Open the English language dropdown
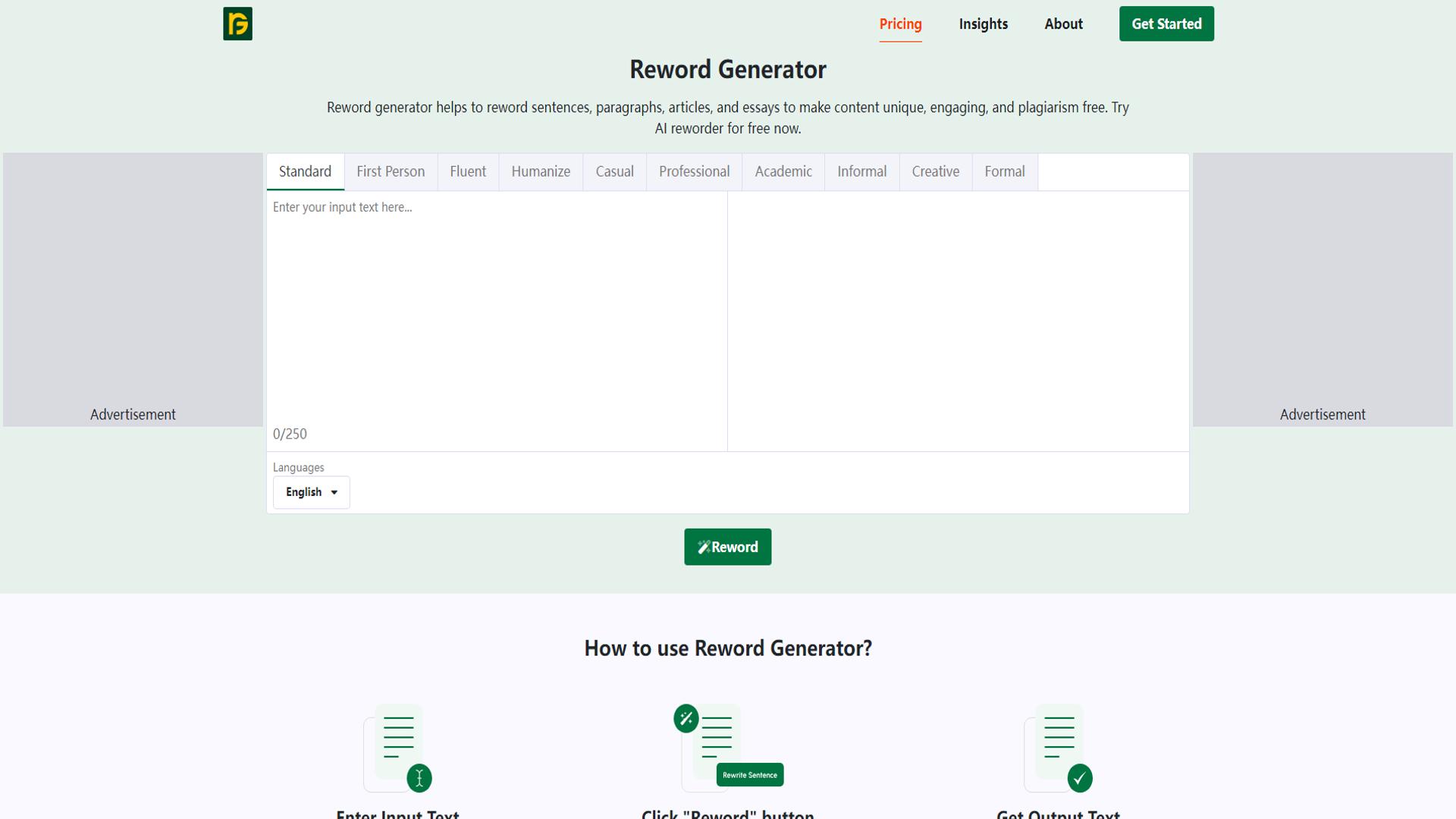Viewport: 1456px width, 819px height. tap(311, 492)
